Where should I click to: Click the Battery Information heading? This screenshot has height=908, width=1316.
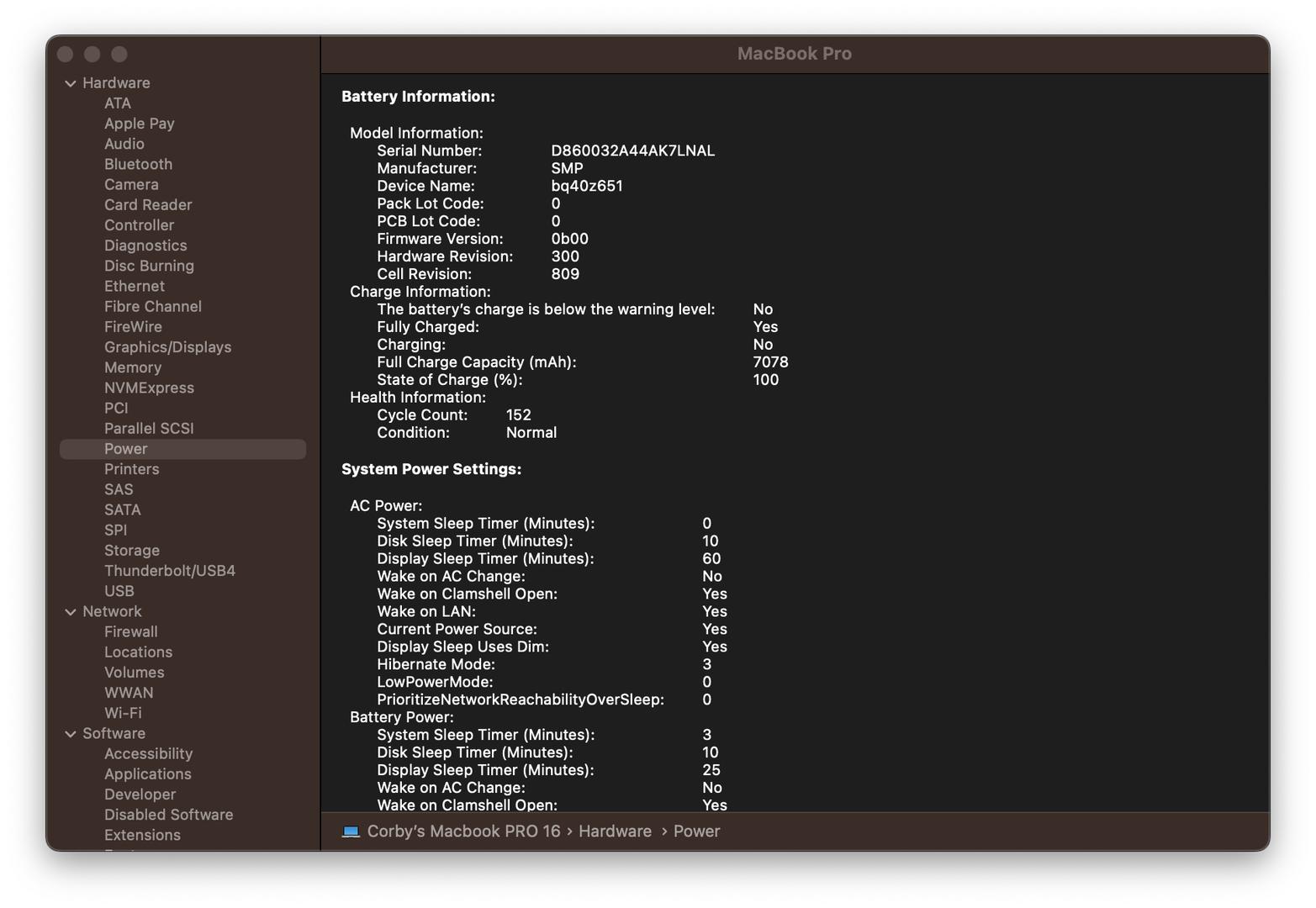(x=418, y=97)
